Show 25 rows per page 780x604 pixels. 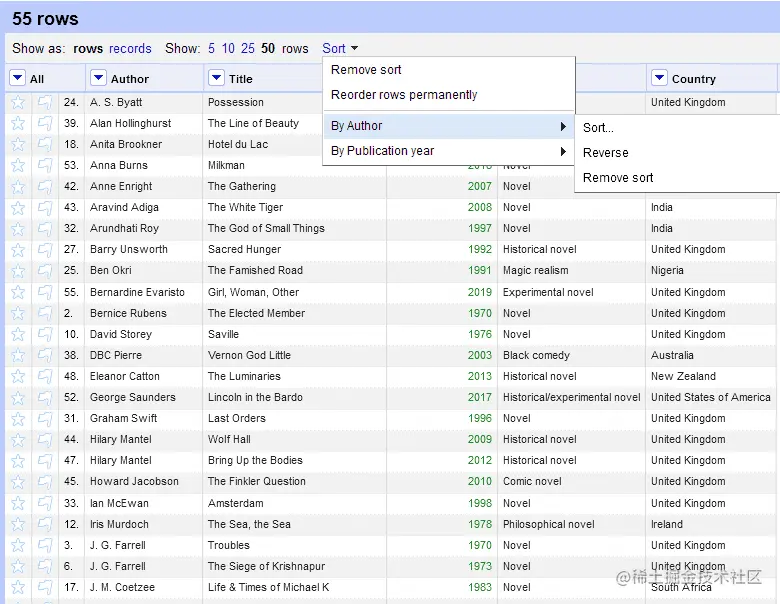coord(248,48)
